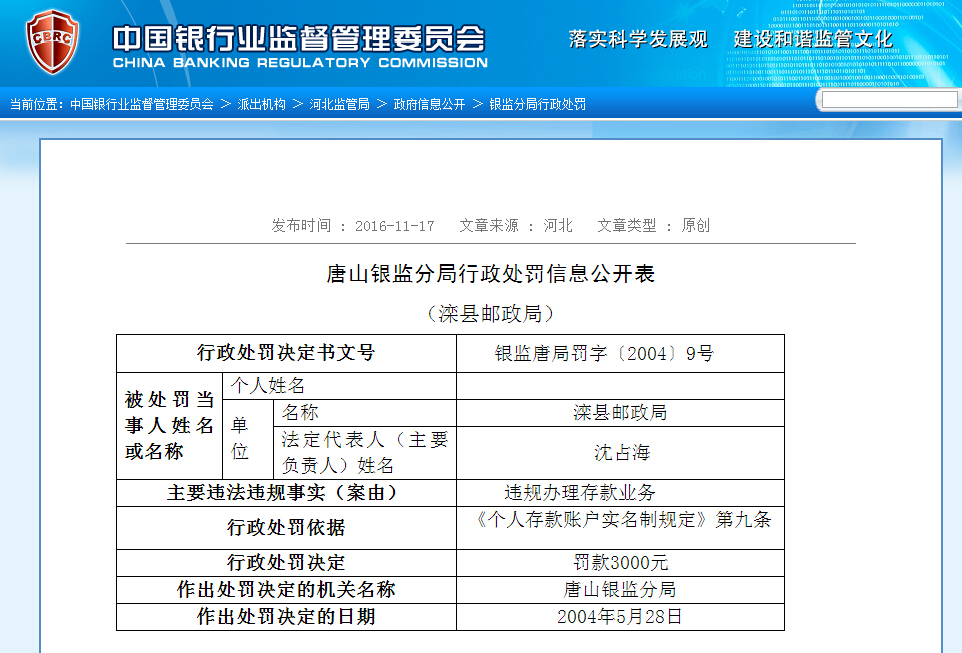Select the 唐山银监分局 cell
The image size is (962, 653).
pyautogui.click(x=620, y=590)
